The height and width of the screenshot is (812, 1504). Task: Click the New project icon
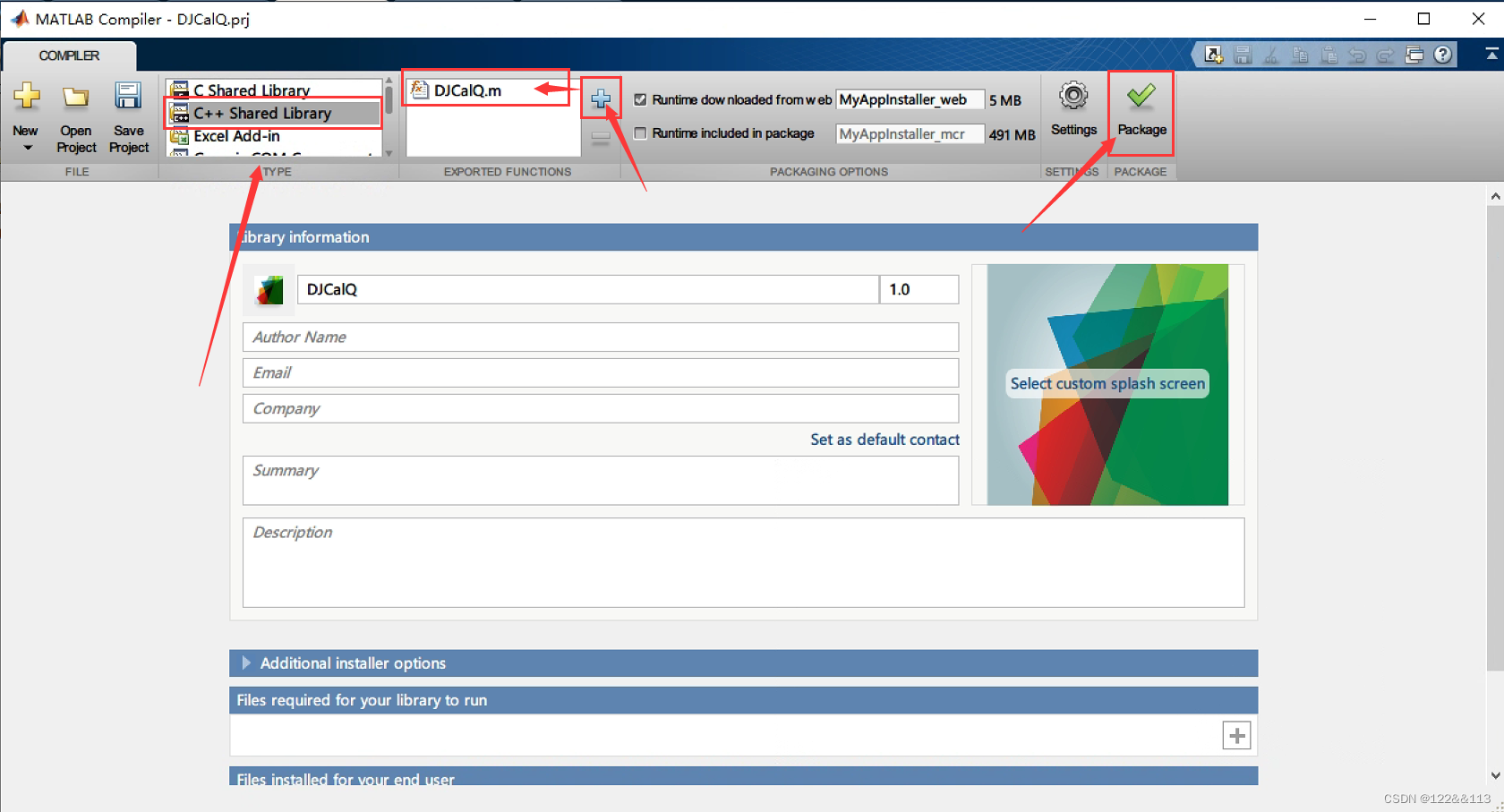[x=26, y=97]
